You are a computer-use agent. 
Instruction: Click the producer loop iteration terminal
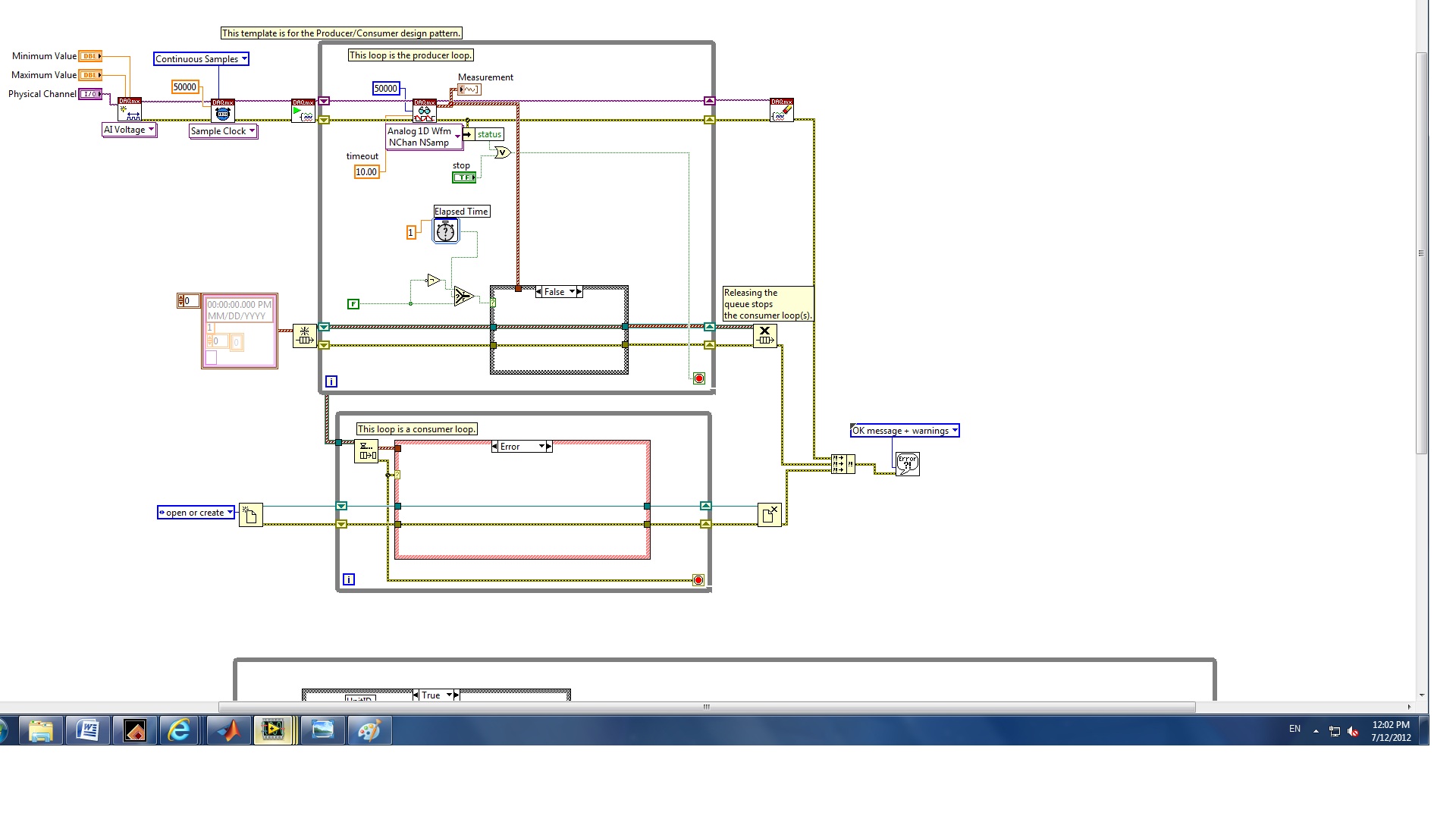click(331, 381)
